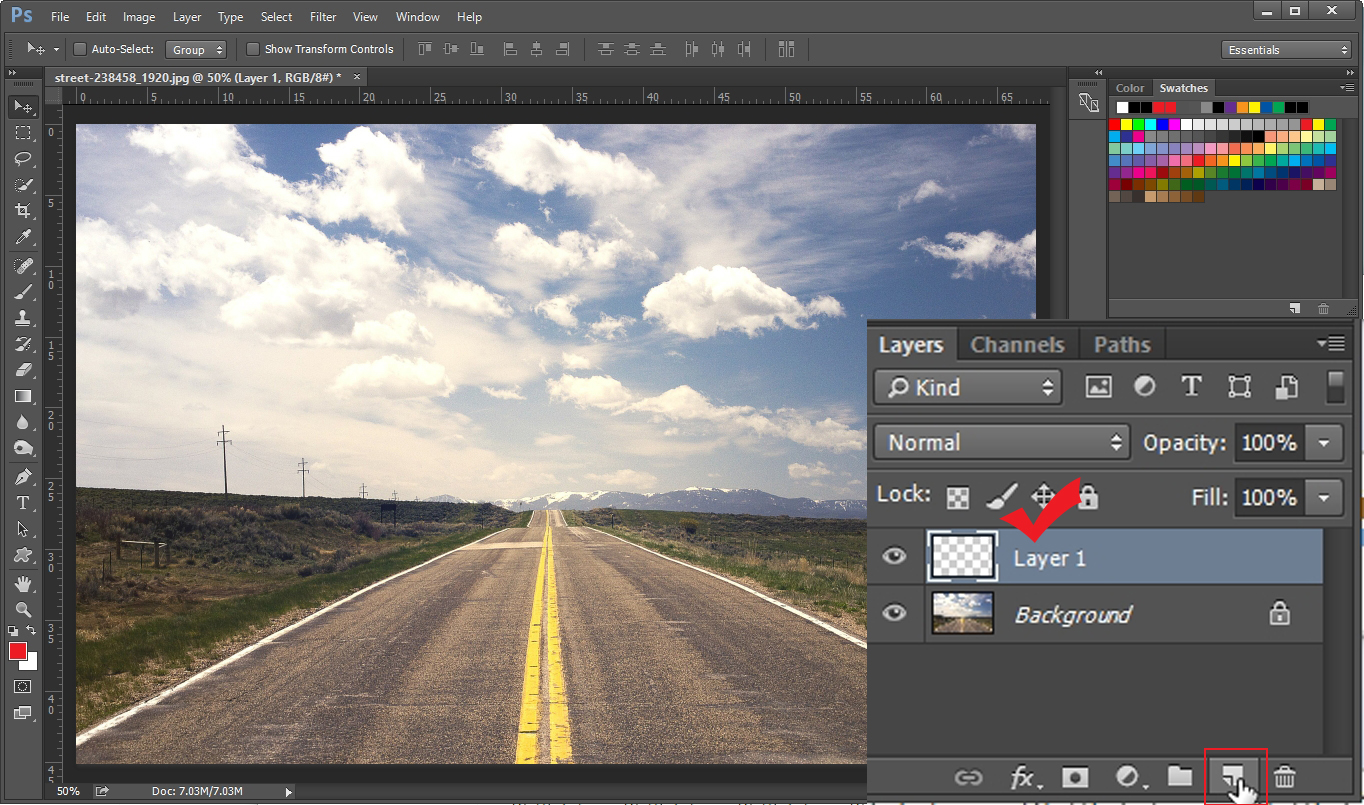Click Auto-Align Layers icon in options bar

tap(786, 49)
